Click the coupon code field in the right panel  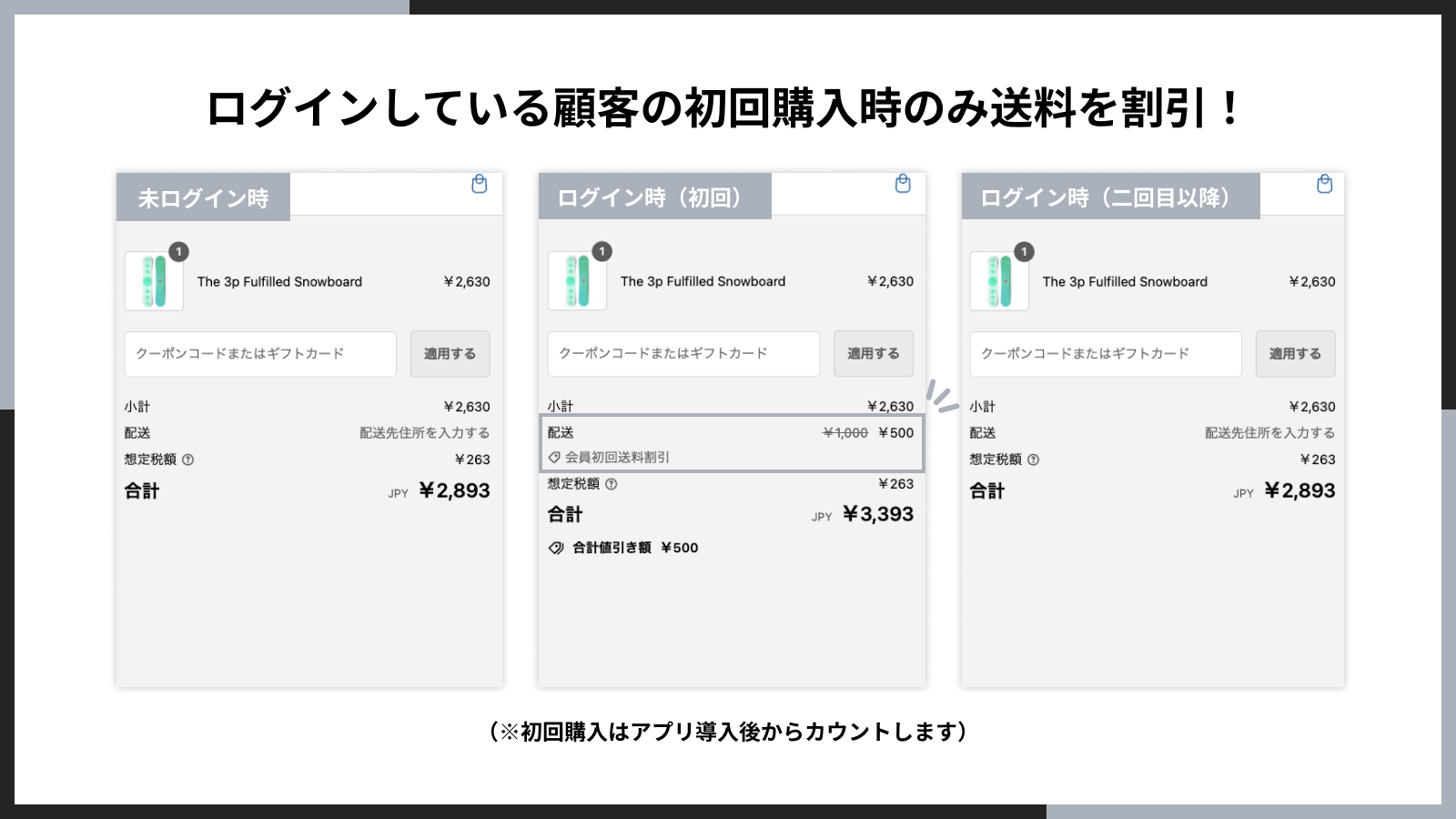click(x=1105, y=354)
